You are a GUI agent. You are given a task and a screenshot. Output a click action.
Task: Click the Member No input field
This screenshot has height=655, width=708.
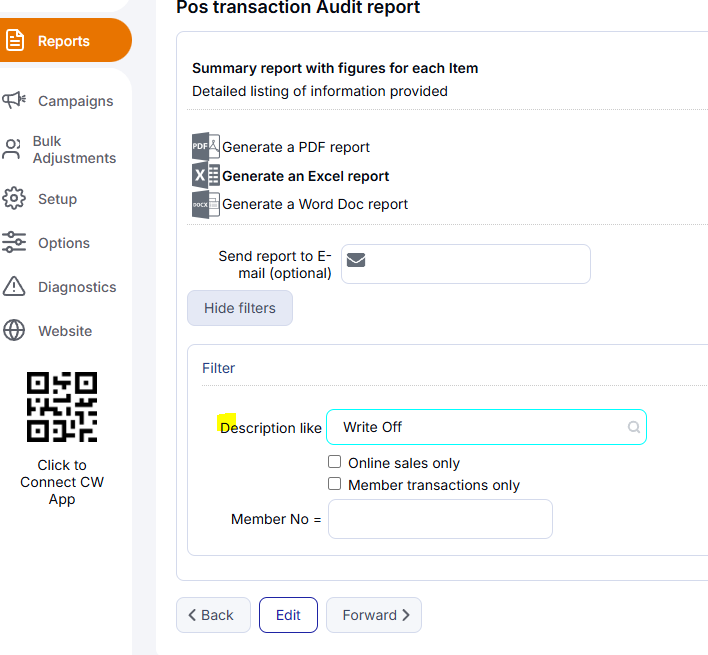tap(440, 519)
